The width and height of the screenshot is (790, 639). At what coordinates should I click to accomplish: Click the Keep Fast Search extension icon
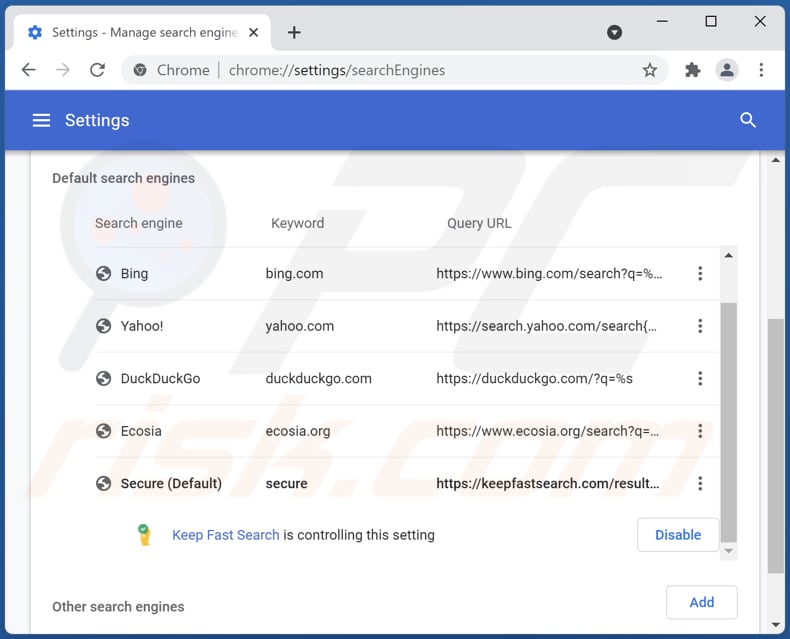click(x=144, y=535)
